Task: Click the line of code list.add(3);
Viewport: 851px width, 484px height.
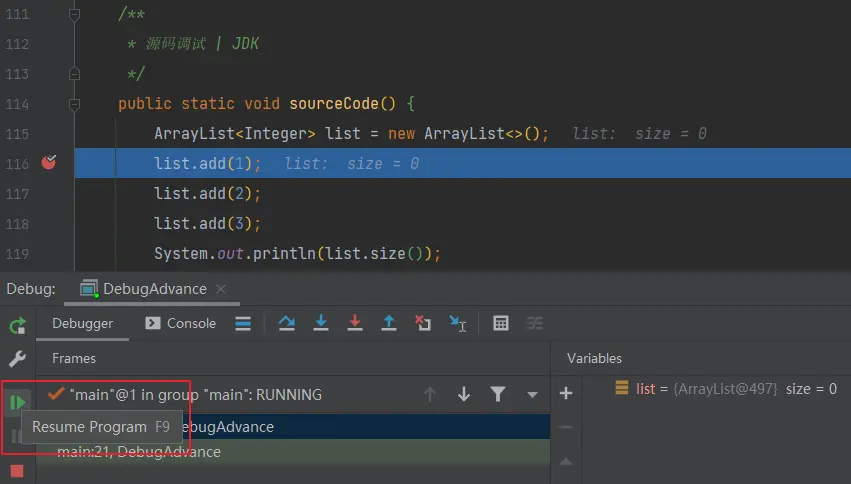Action: [x=207, y=224]
